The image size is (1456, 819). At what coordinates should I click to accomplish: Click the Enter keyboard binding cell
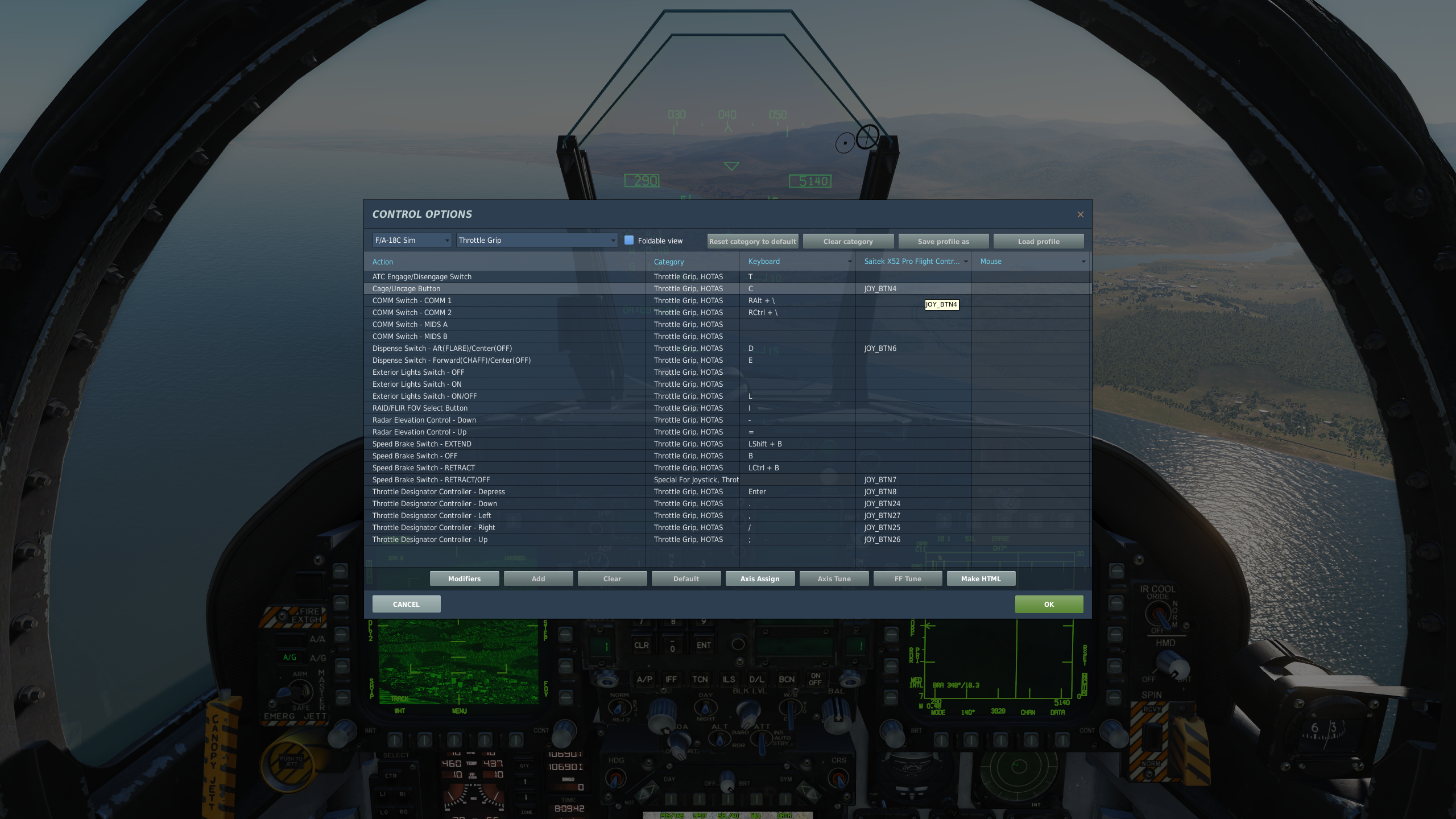click(797, 491)
